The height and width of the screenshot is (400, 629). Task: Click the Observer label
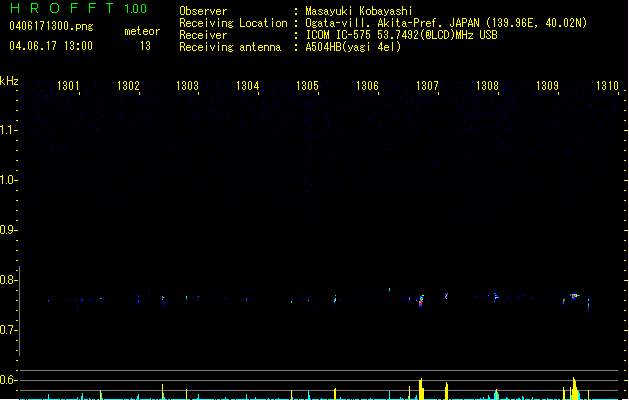pyautogui.click(x=203, y=11)
